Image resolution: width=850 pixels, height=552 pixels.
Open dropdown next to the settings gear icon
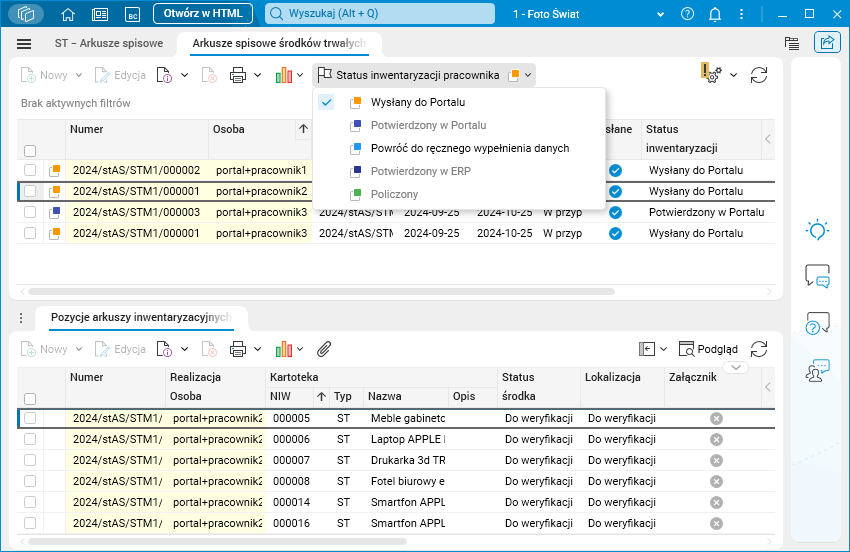[733, 75]
